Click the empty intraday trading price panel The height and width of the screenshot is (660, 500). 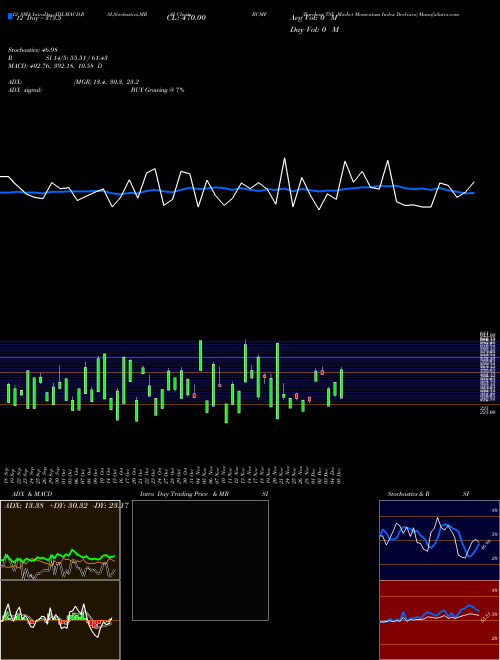click(200, 560)
